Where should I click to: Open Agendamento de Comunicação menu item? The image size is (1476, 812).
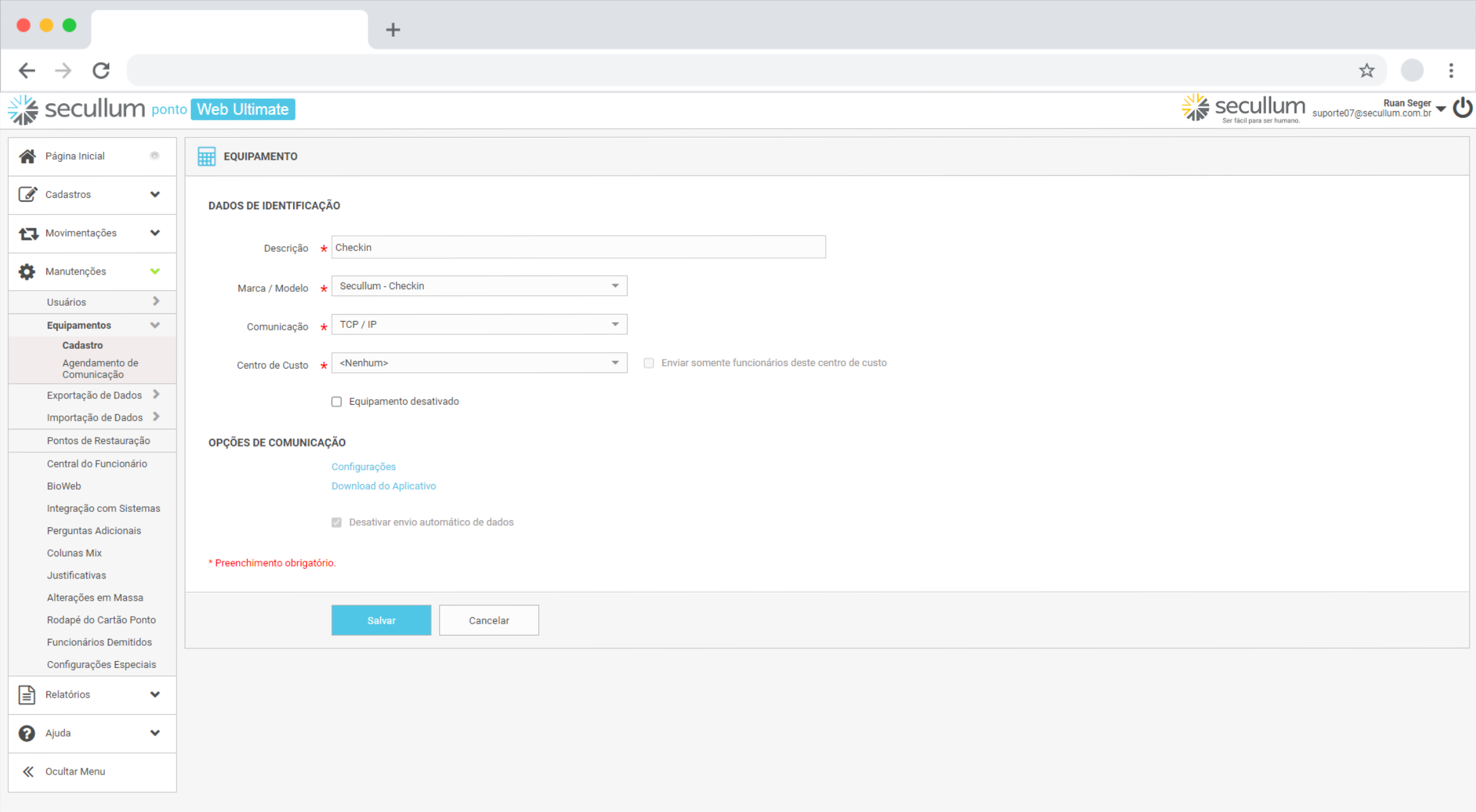(x=100, y=369)
